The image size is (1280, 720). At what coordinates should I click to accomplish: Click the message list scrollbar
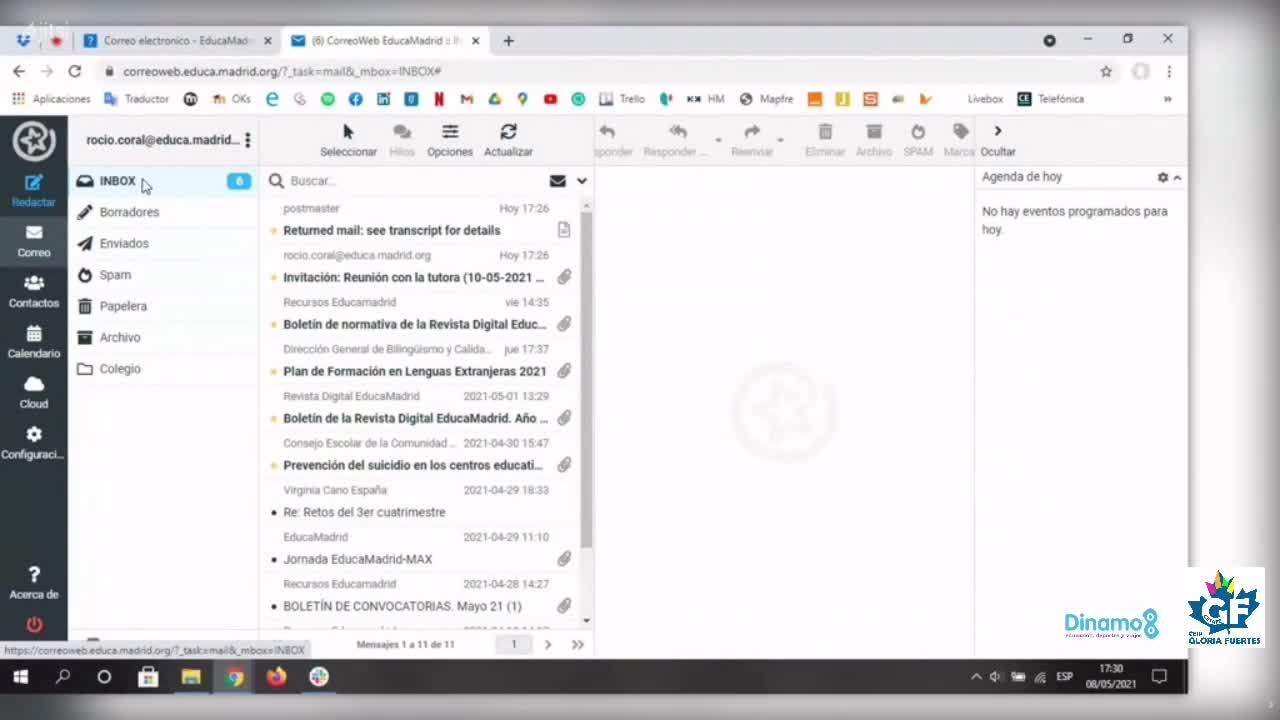[586, 380]
